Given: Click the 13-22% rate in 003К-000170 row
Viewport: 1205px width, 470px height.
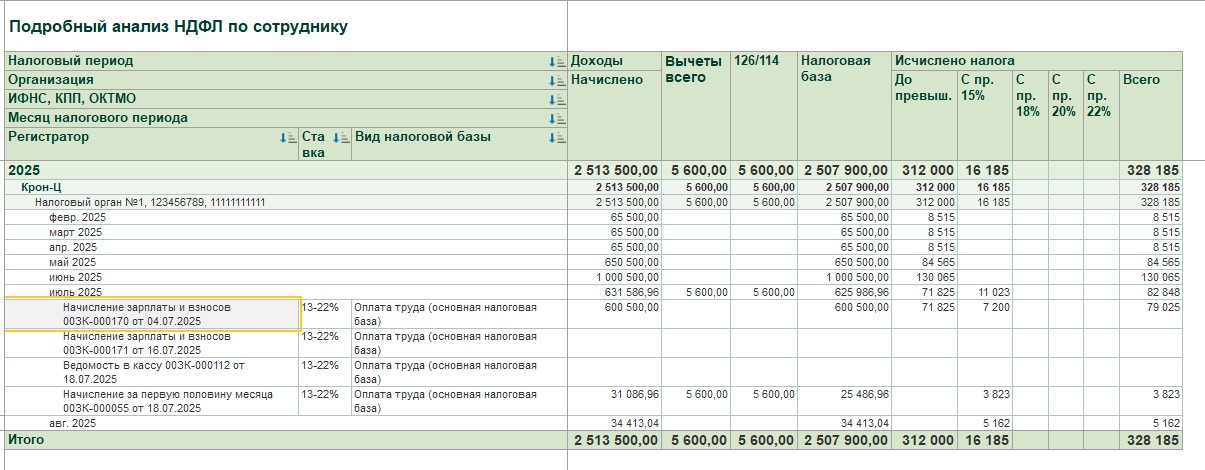Looking at the screenshot, I should [320, 308].
